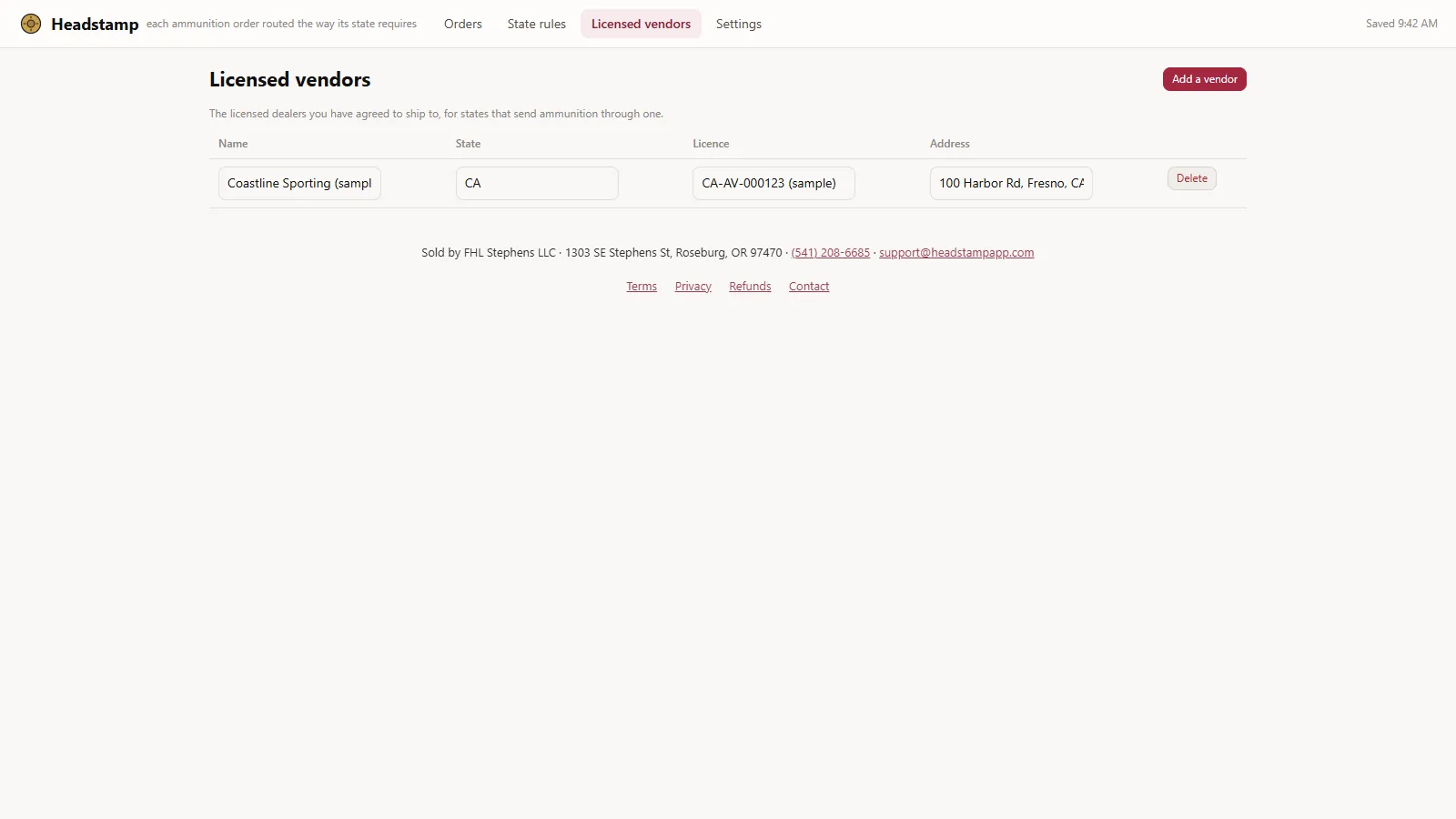The image size is (1456, 819).
Task: Click the Name column header
Action: [x=233, y=144]
